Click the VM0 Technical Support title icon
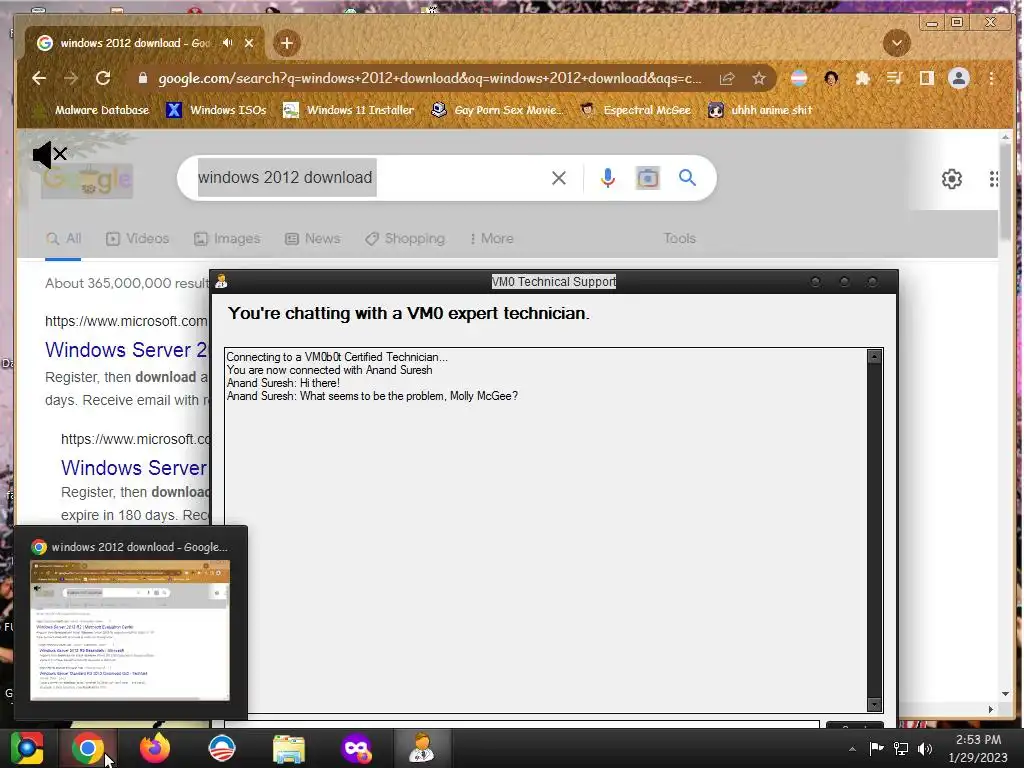The image size is (1024, 768). pyautogui.click(x=221, y=281)
